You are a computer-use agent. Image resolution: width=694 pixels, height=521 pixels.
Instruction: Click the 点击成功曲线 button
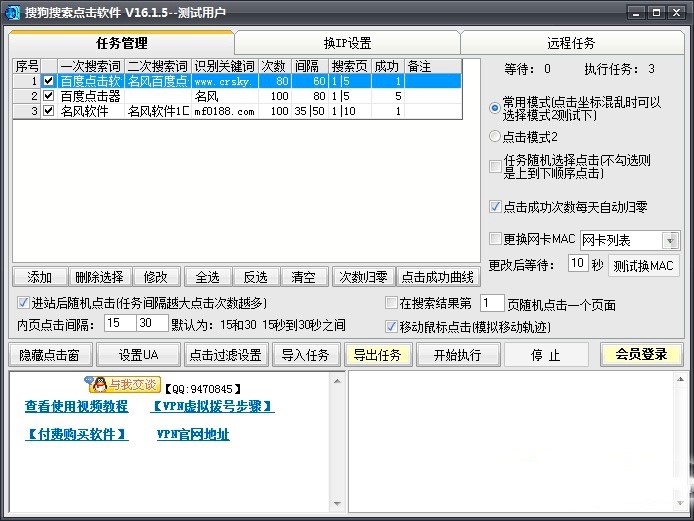click(437, 277)
